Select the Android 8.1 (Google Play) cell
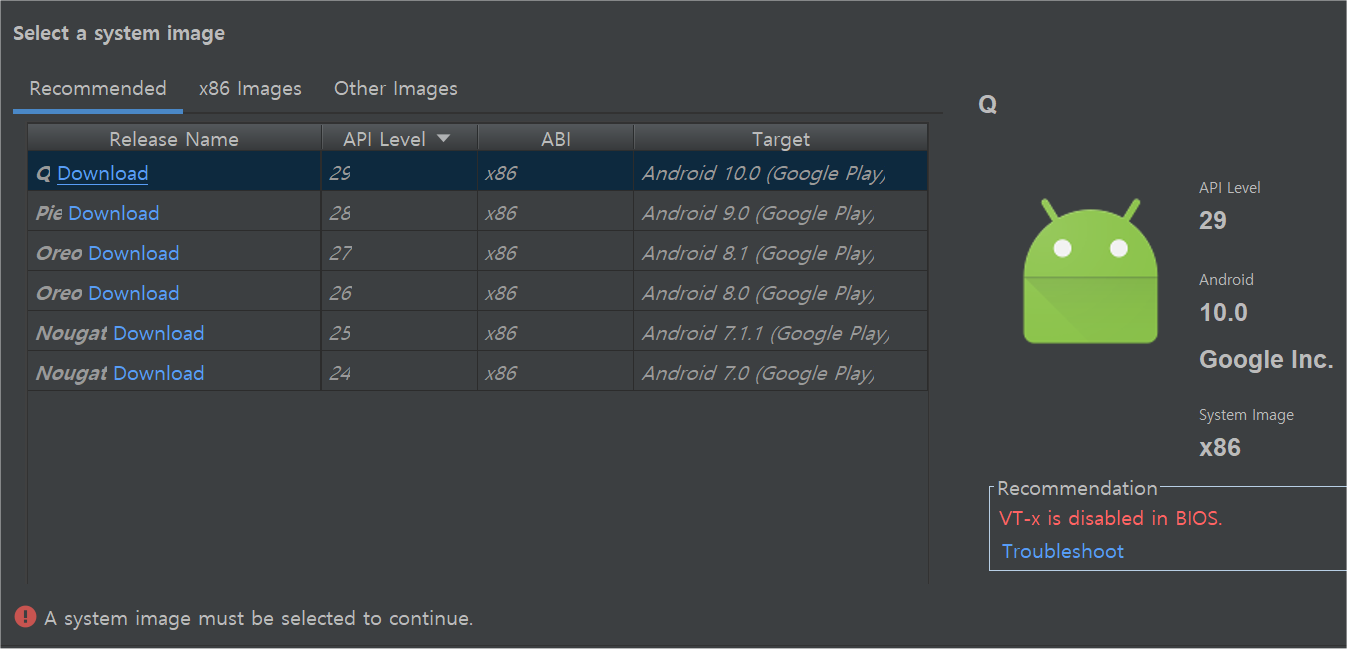The height and width of the screenshot is (649, 1347). [x=781, y=253]
